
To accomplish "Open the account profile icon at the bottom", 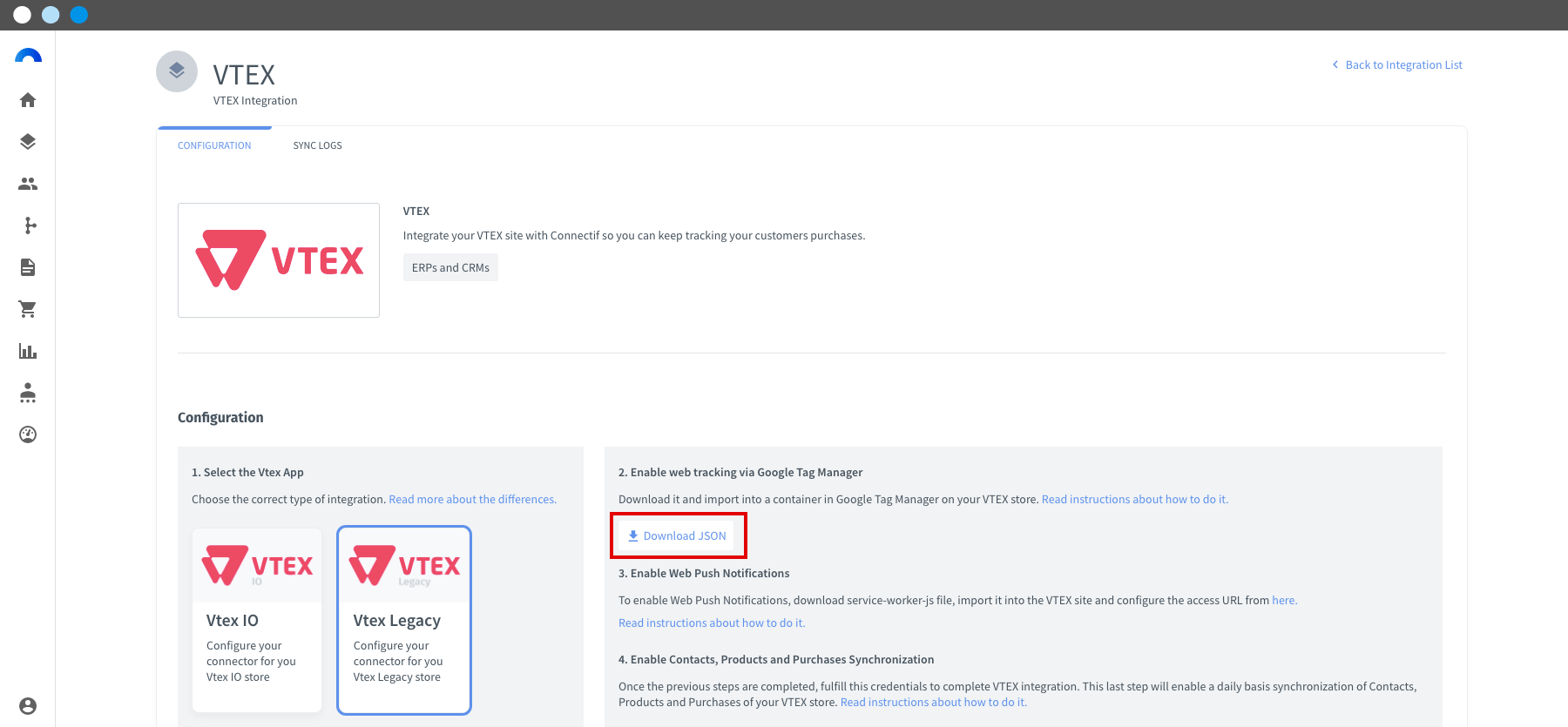I will pyautogui.click(x=28, y=706).
